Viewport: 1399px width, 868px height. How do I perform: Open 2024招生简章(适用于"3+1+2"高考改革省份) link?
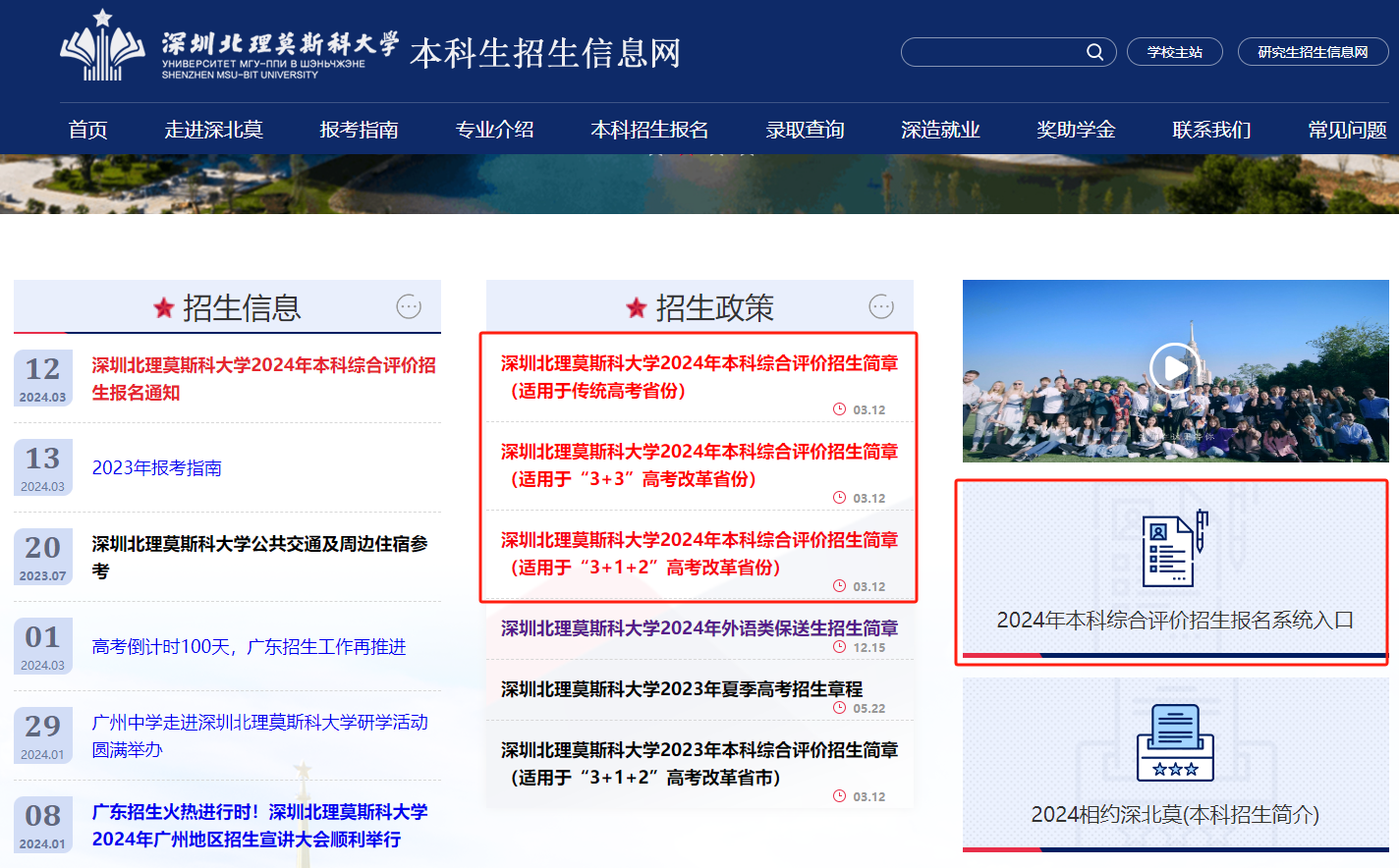[699, 554]
